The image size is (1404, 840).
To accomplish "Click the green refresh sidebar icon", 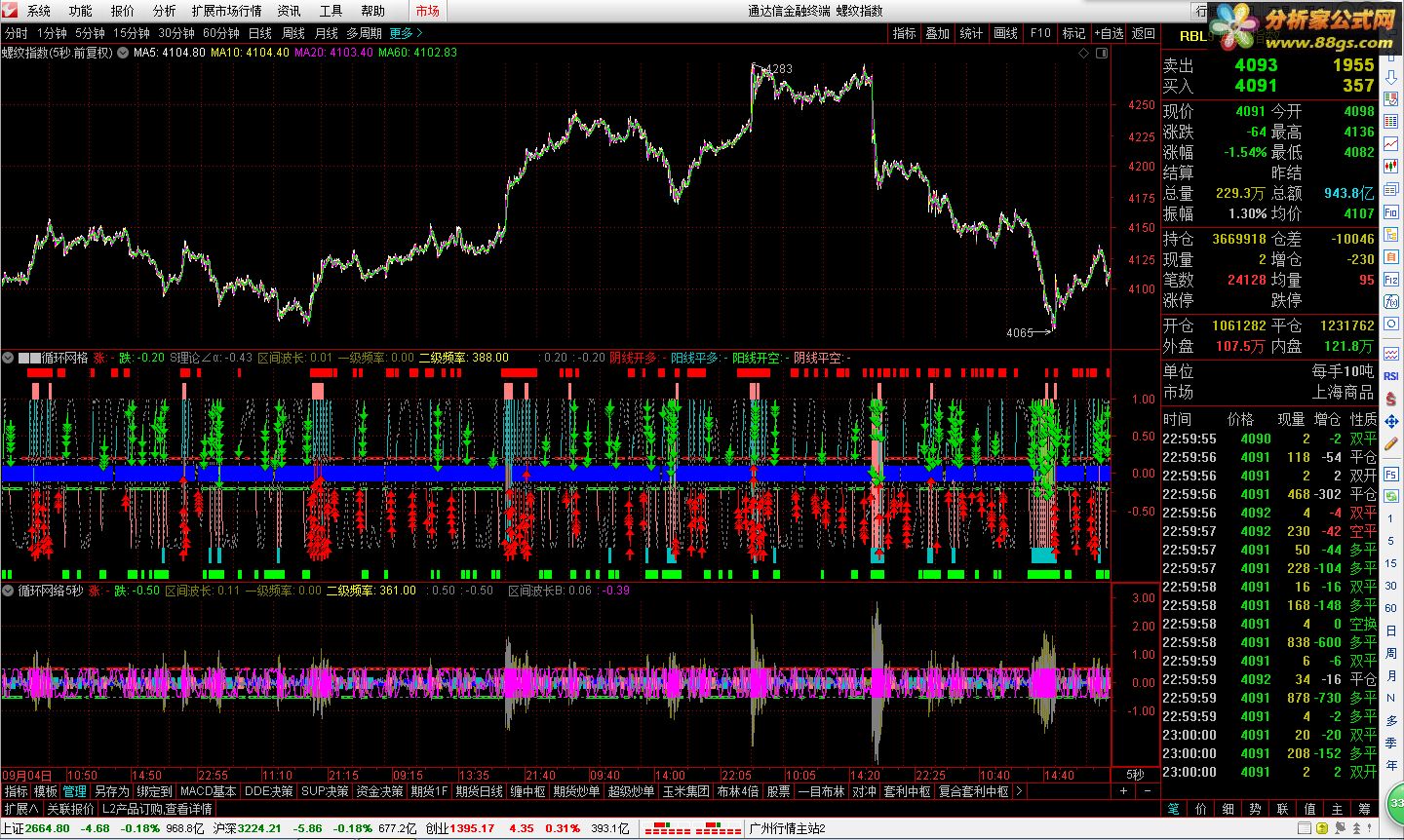I will [1391, 497].
